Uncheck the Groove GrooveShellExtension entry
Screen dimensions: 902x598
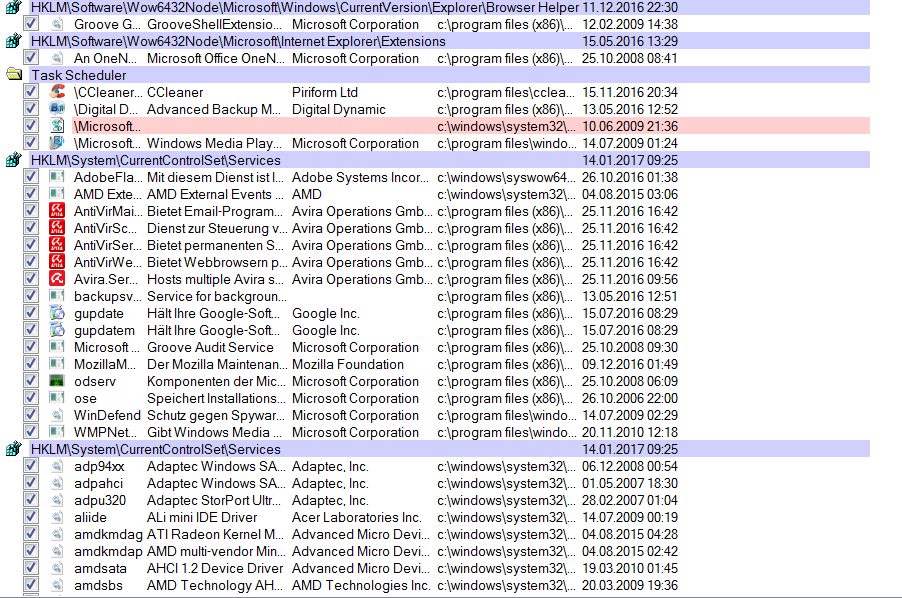click(x=31, y=24)
